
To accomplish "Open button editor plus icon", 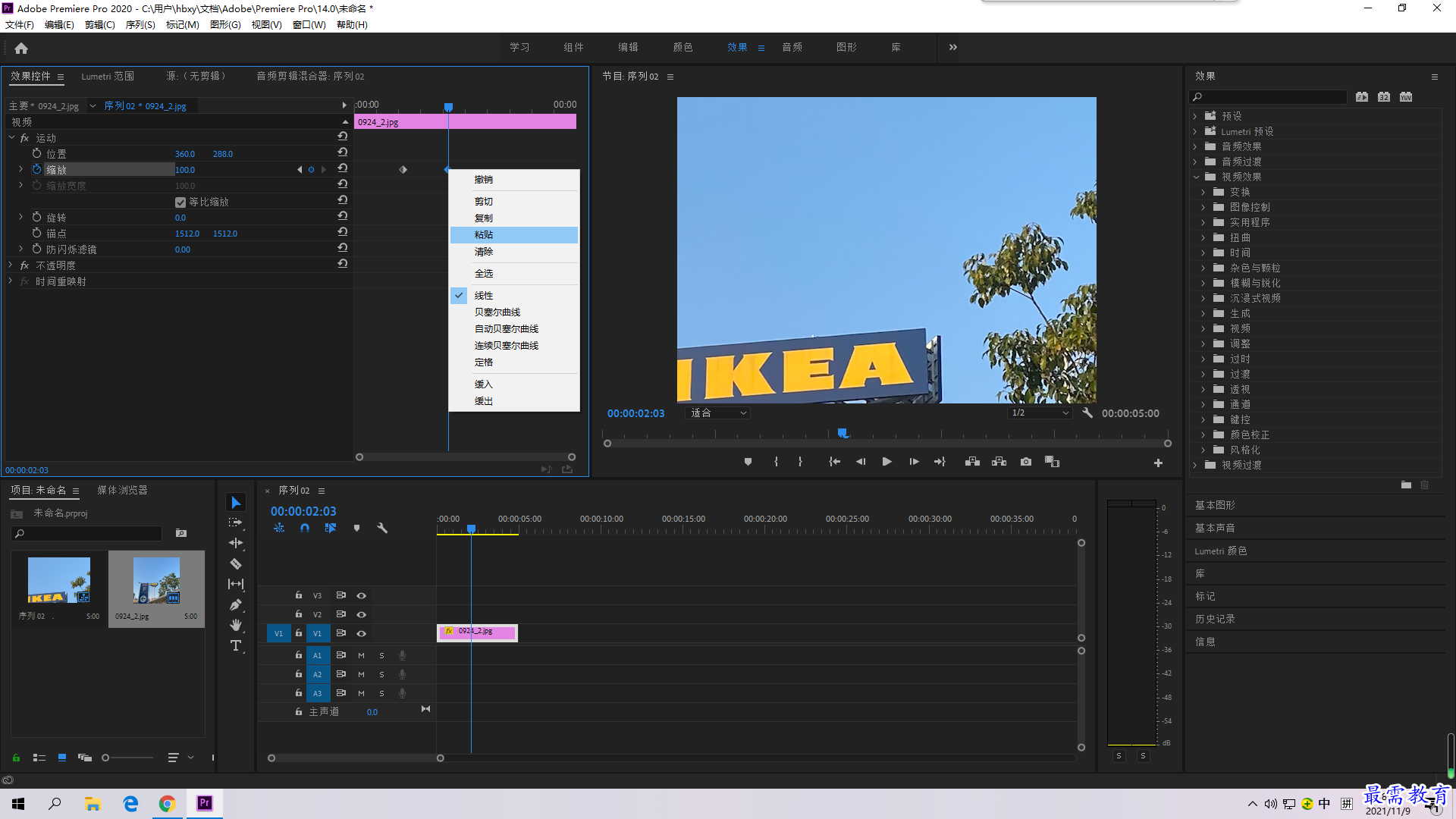I will tap(1158, 463).
